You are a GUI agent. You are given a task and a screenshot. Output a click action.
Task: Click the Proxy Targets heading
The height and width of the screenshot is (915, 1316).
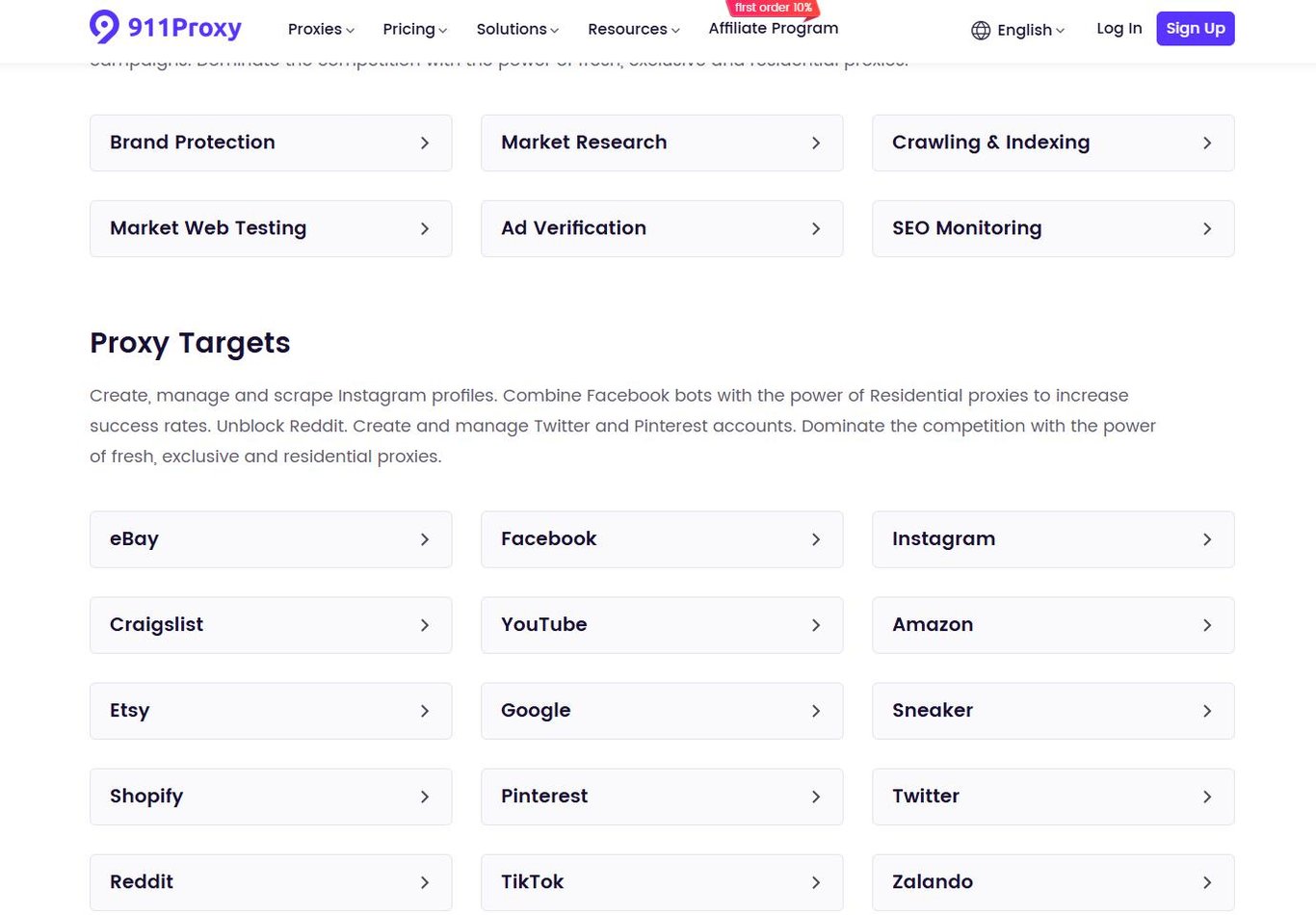(190, 343)
